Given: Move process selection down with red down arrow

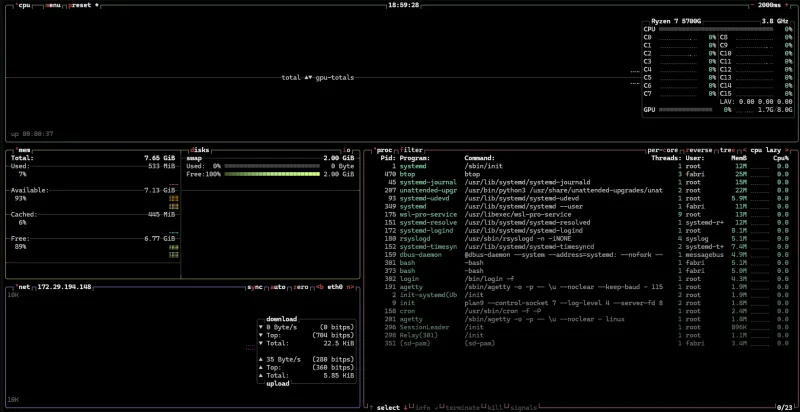Looking at the screenshot, I should [x=405, y=407].
